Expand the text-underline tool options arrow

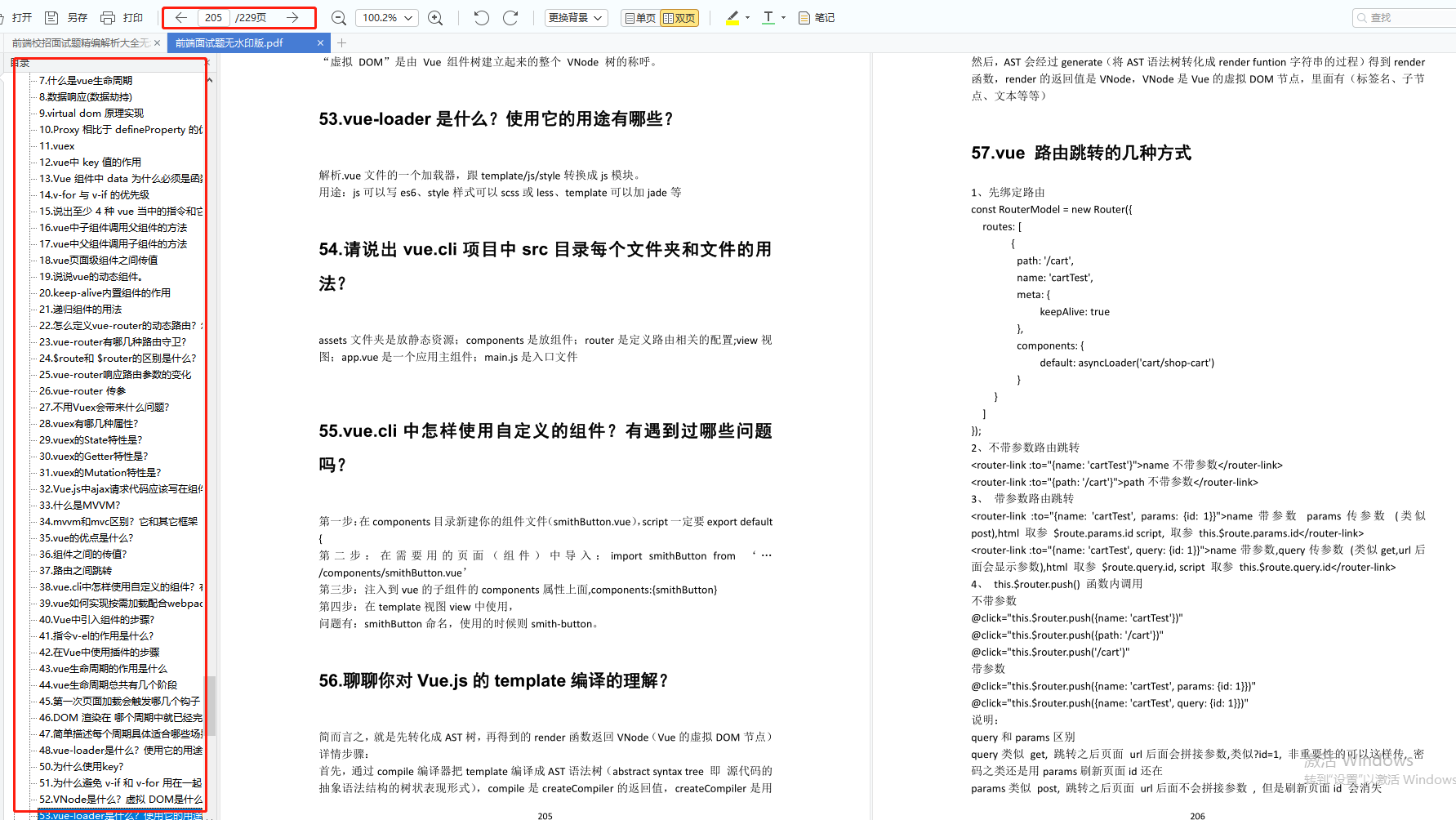click(781, 17)
